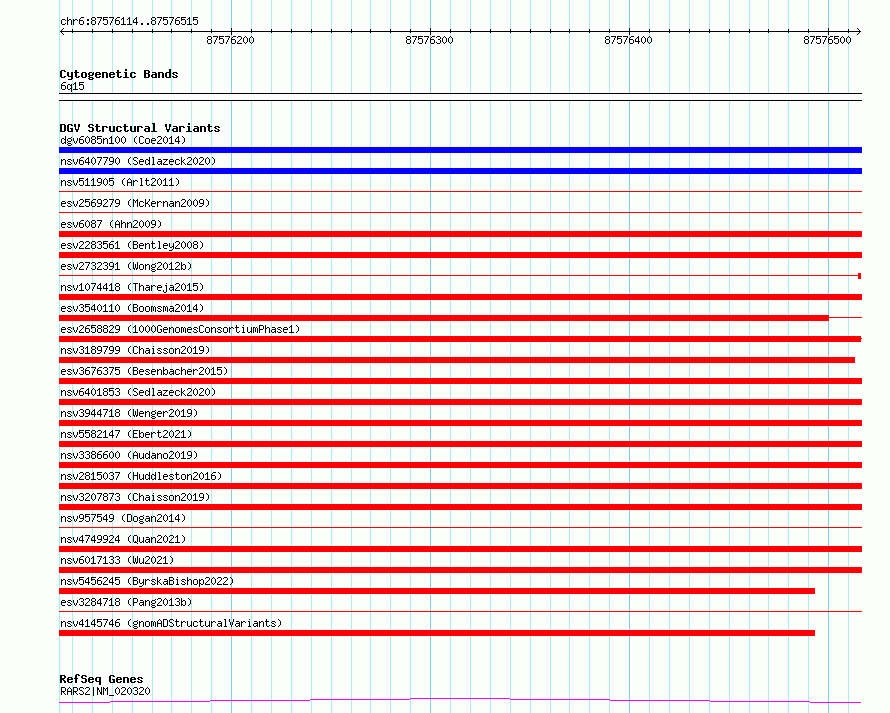Open variant nsv6407790 (Sedlazeck2020)

coord(138,161)
